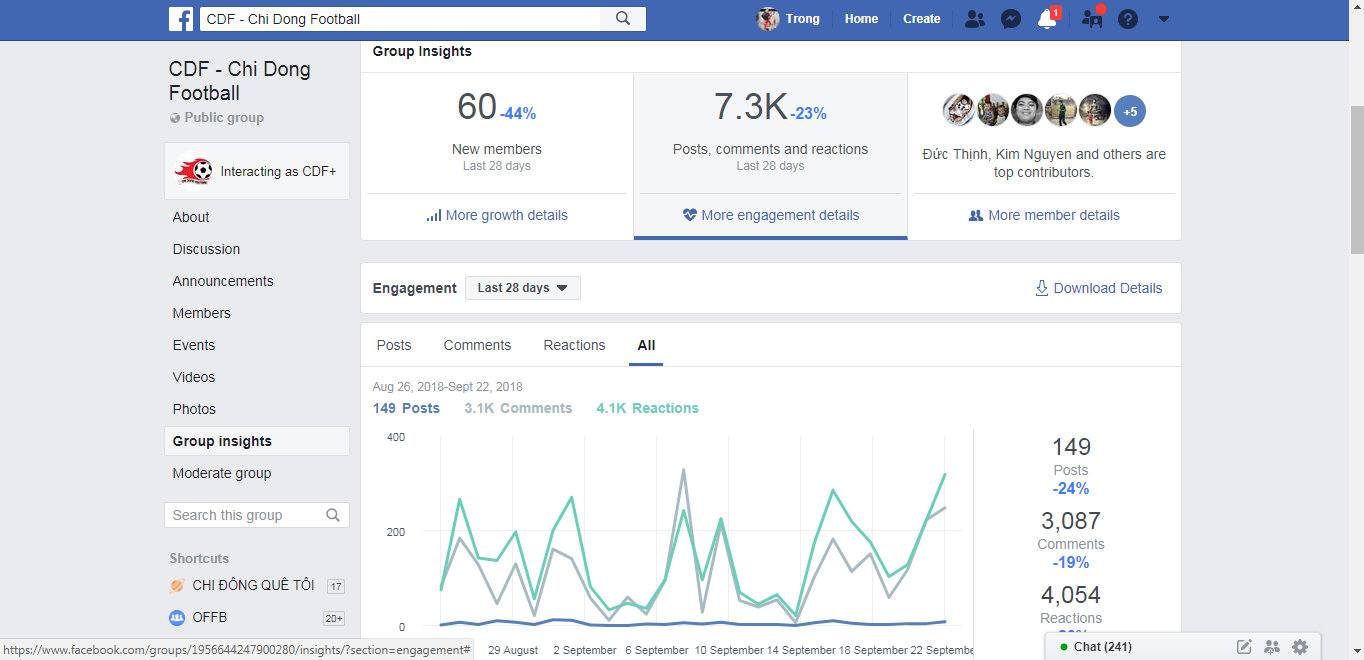
Task: Open the Help question mark icon
Action: tap(1128, 19)
